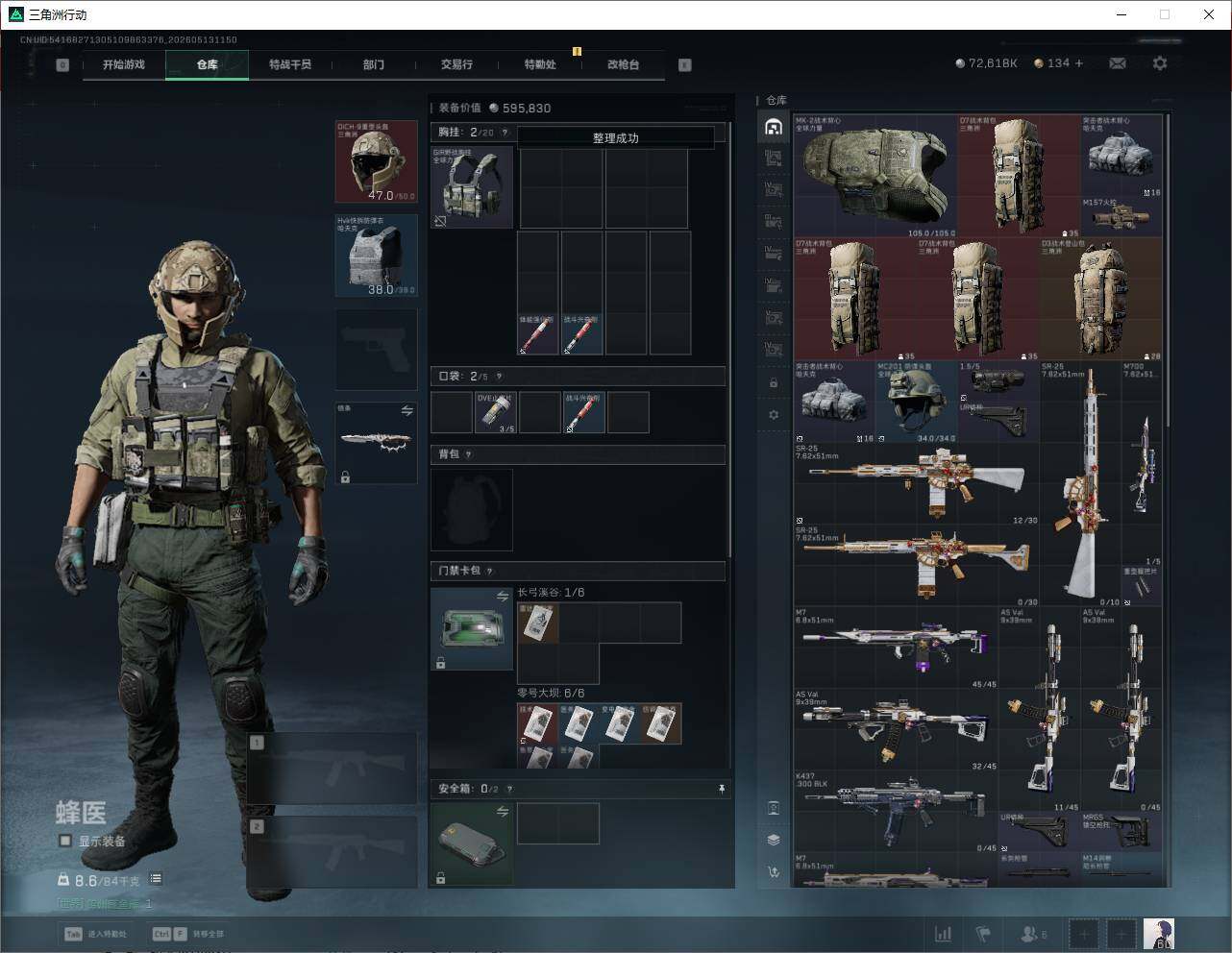Click the Q key tab navigation icon

click(62, 65)
